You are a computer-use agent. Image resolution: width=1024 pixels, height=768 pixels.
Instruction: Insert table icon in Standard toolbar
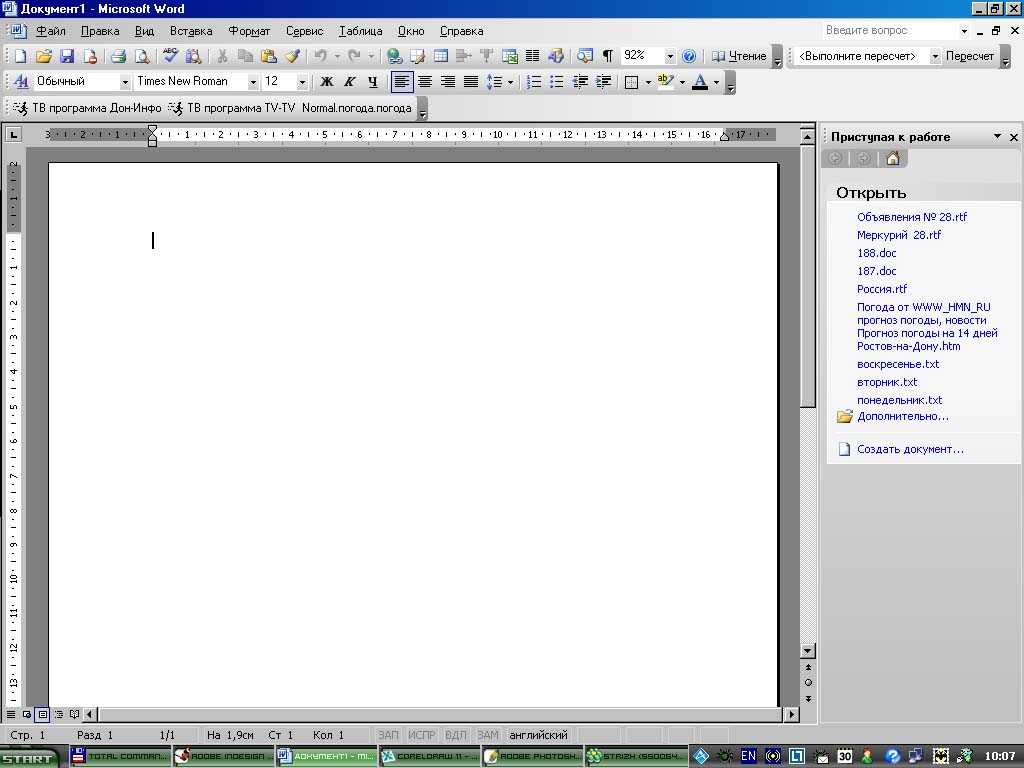point(441,56)
